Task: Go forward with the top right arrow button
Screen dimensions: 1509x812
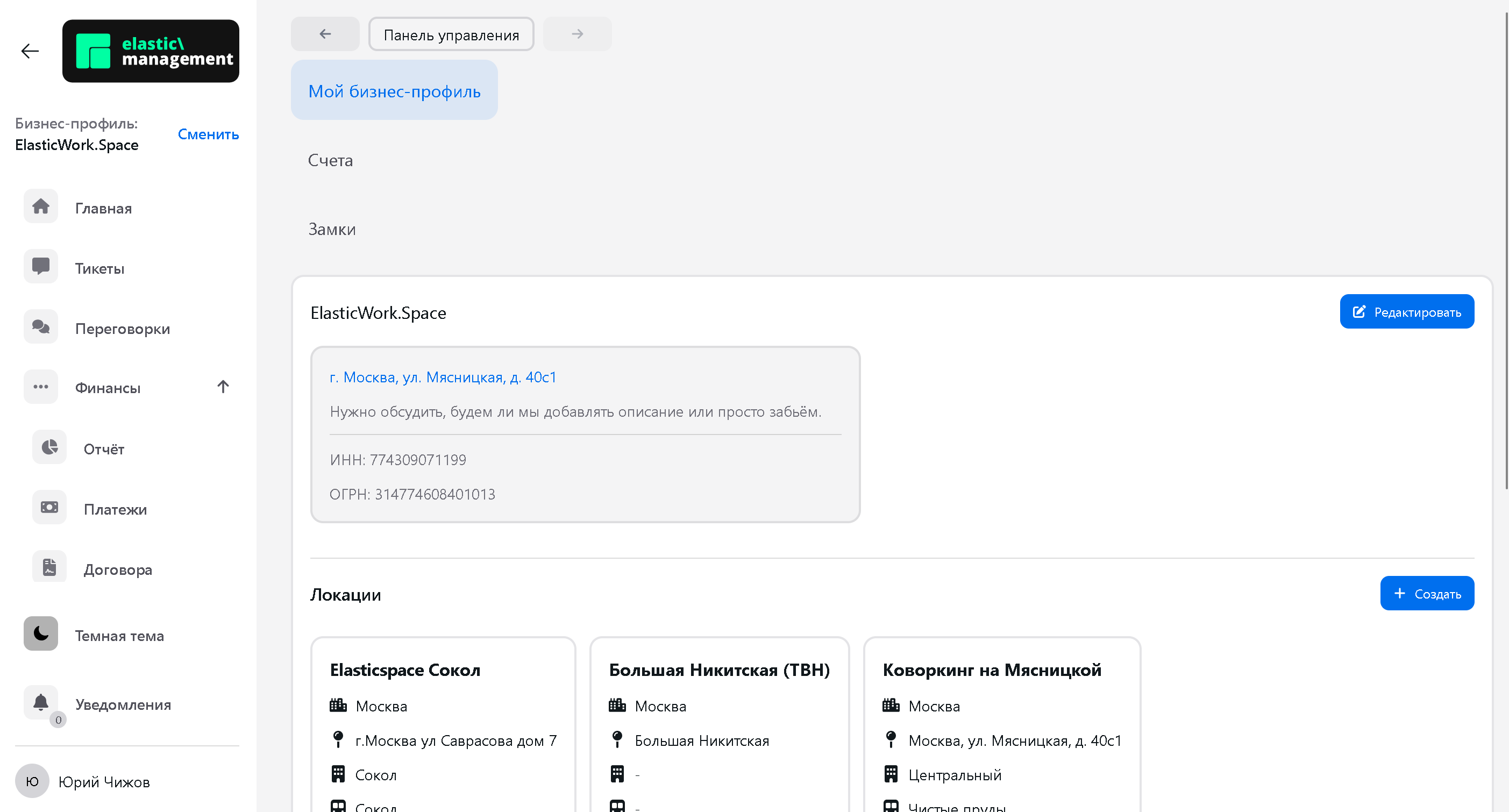Action: 577,34
